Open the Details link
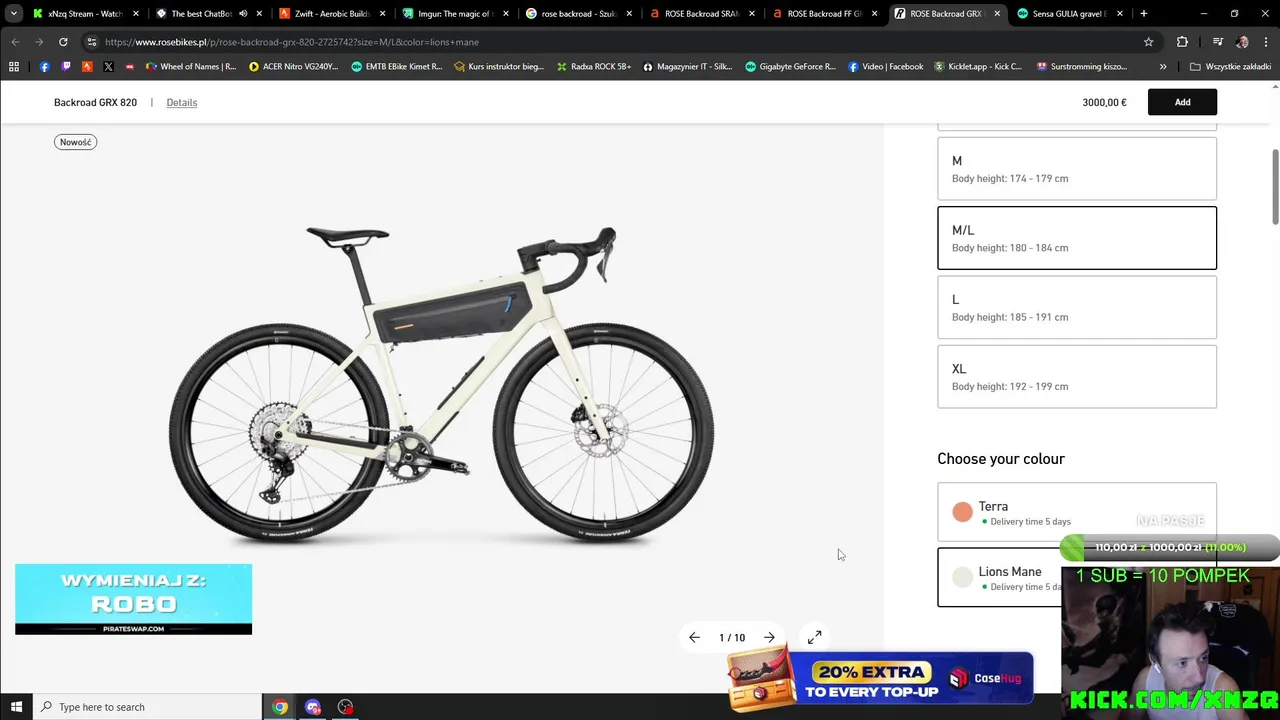Viewport: 1280px width, 720px height. pyautogui.click(x=182, y=102)
